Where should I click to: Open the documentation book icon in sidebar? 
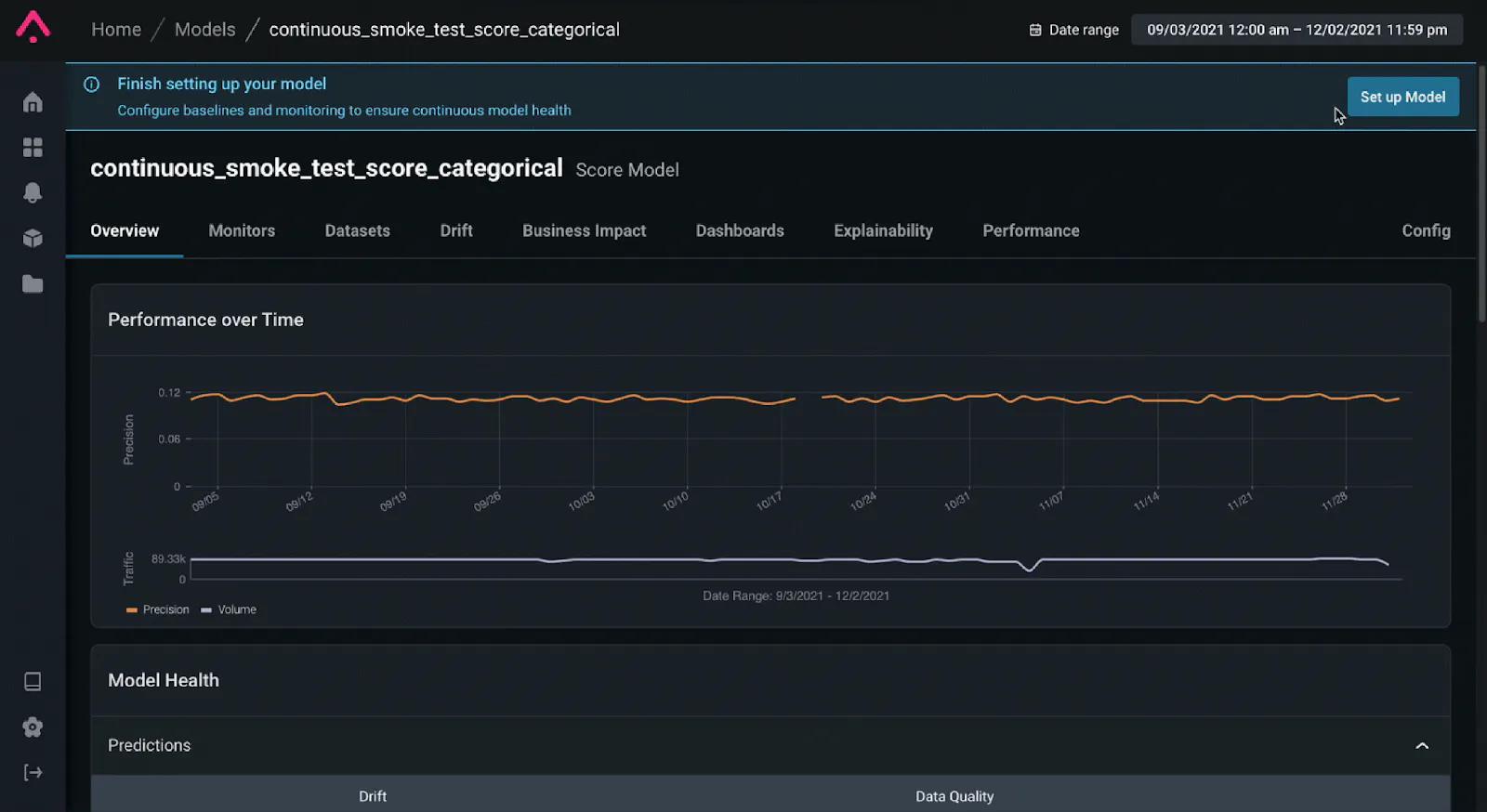coord(33,682)
